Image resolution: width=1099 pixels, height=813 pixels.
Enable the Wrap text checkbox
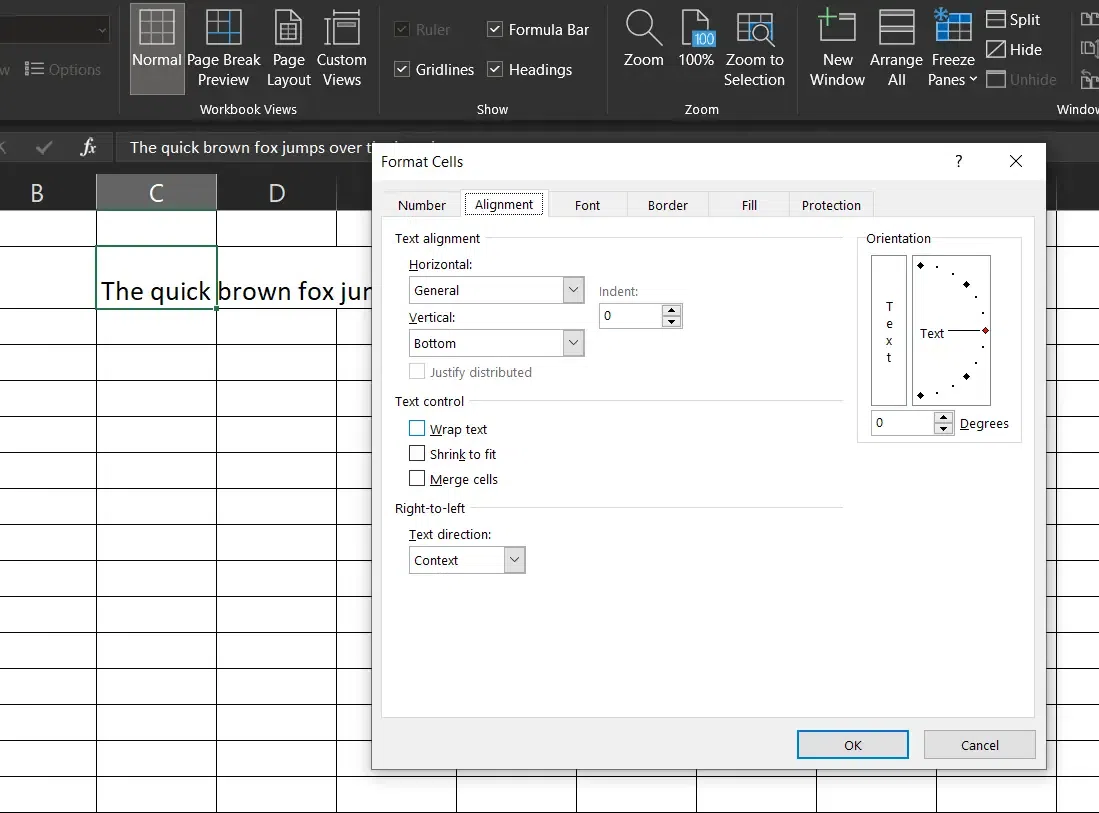[x=417, y=428]
